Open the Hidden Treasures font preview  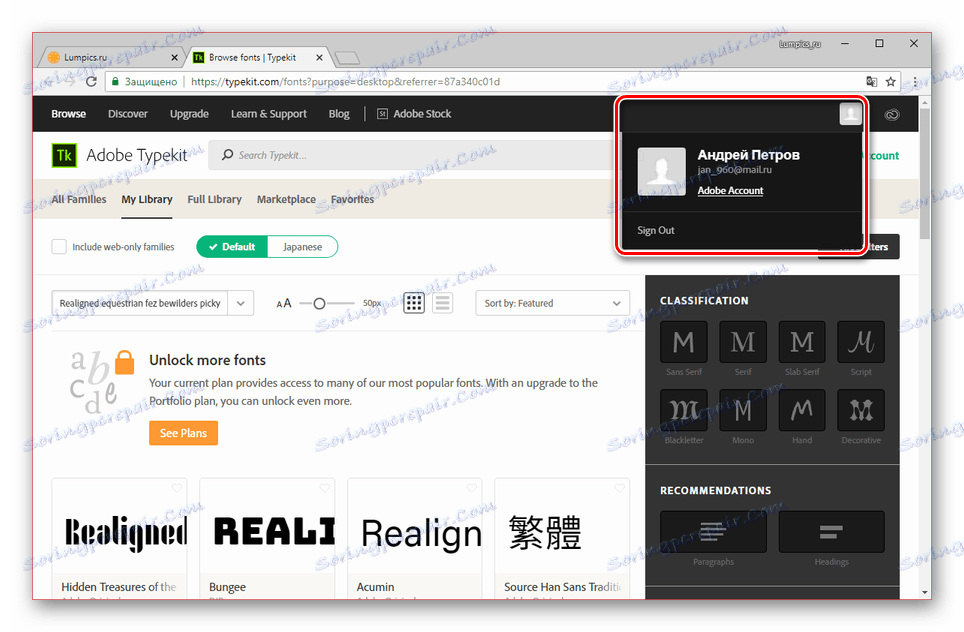pos(119,532)
